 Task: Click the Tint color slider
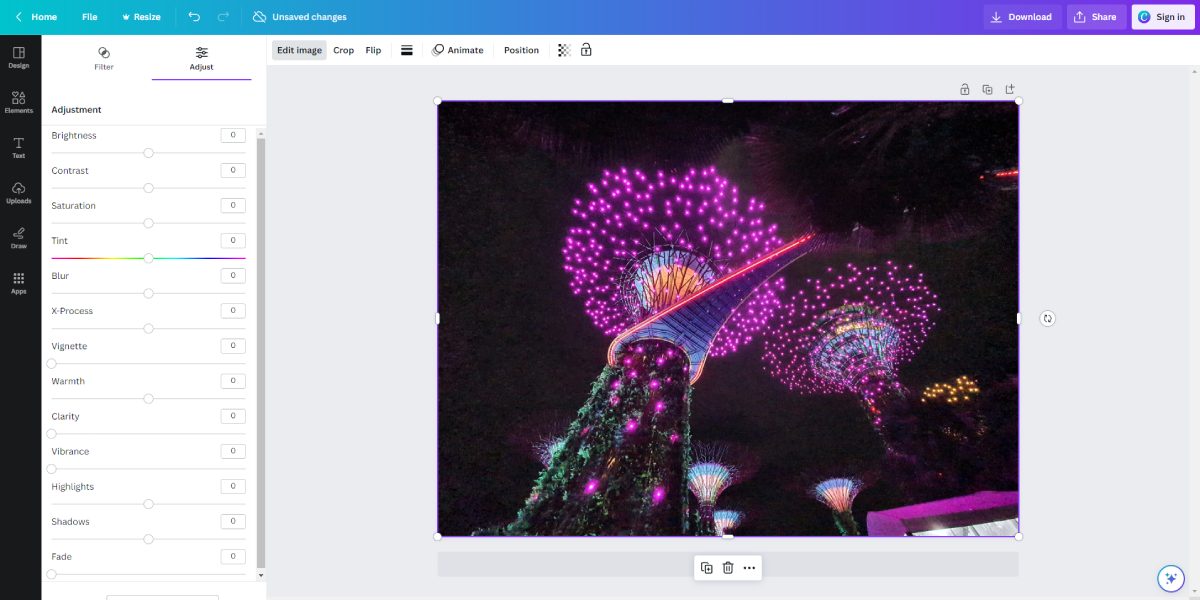pyautogui.click(x=148, y=257)
